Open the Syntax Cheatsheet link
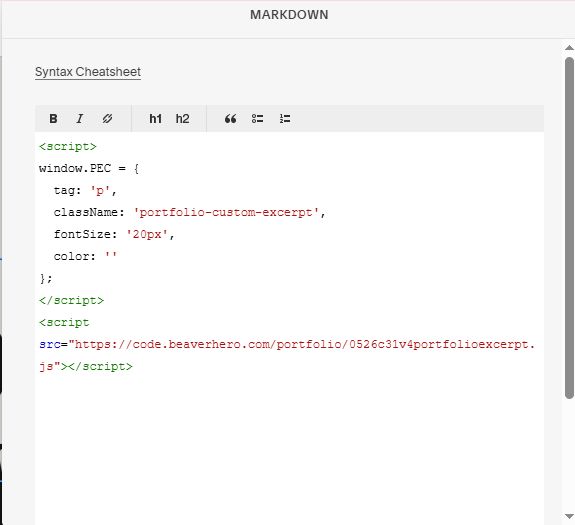 pos(88,72)
